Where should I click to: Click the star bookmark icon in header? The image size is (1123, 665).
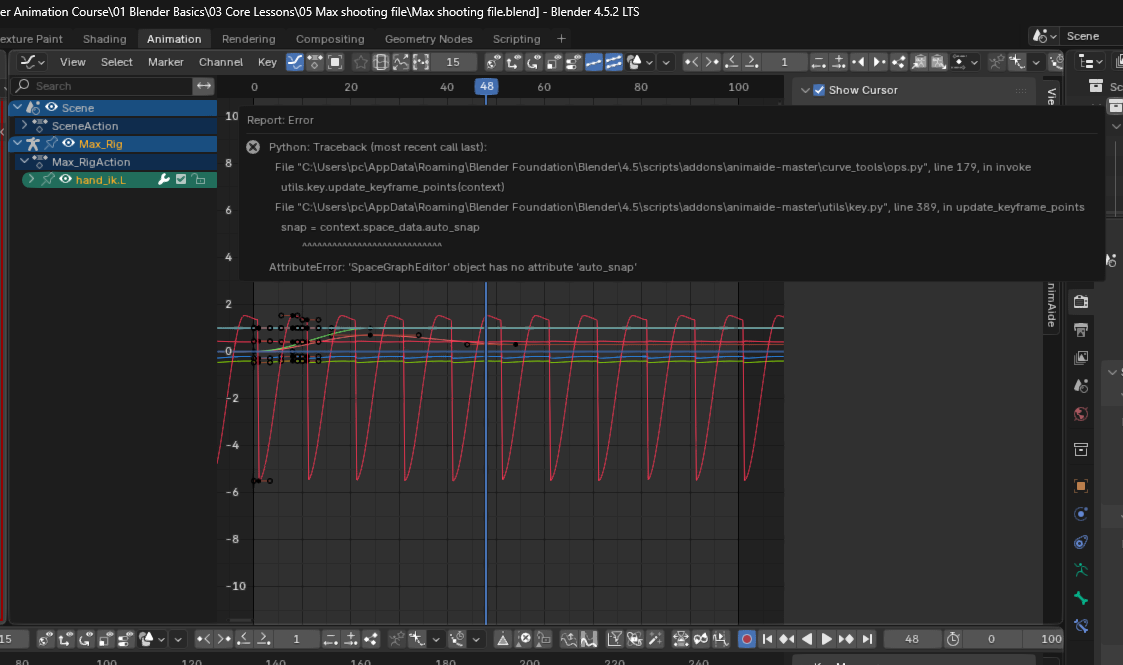361,62
